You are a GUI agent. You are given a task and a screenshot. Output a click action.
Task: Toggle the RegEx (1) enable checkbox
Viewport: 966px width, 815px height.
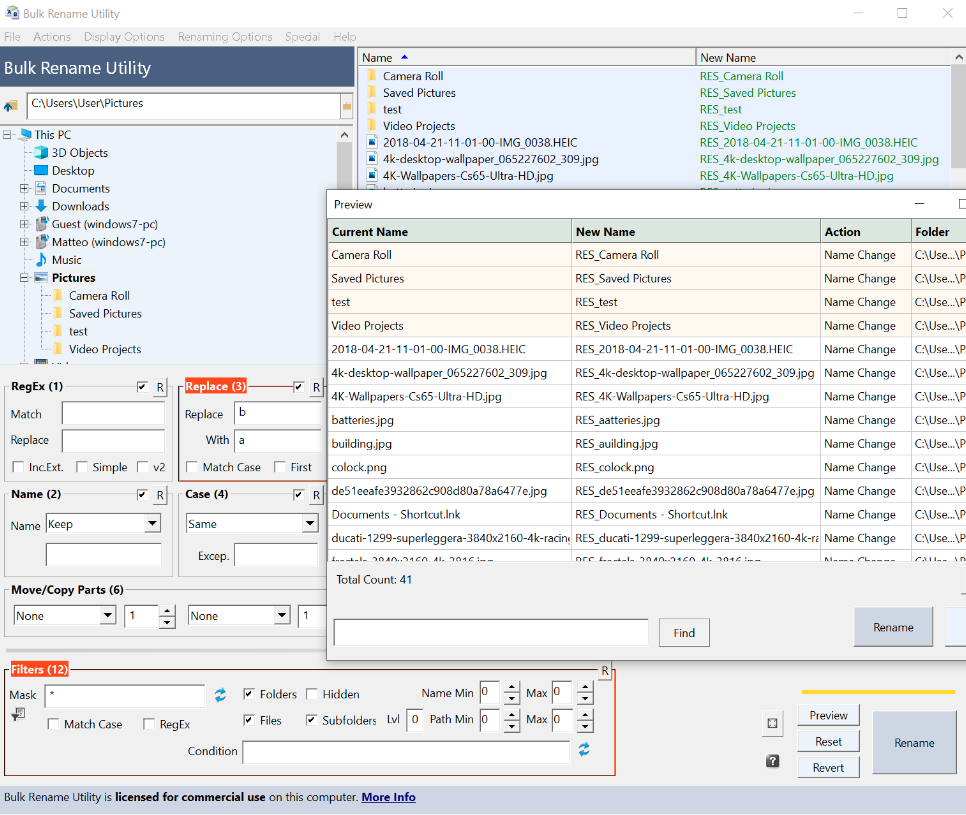click(142, 387)
